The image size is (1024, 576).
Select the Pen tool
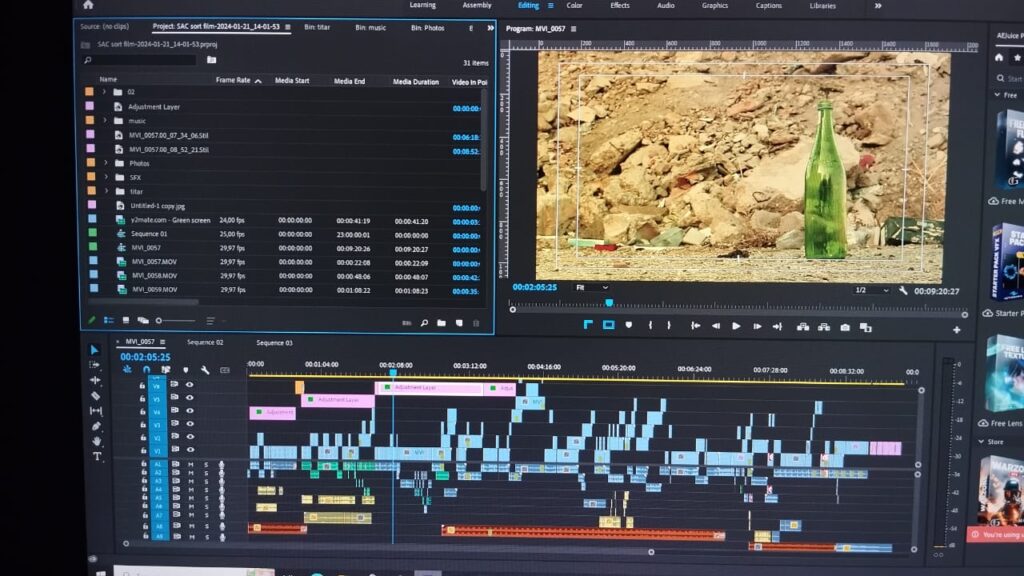[97, 426]
